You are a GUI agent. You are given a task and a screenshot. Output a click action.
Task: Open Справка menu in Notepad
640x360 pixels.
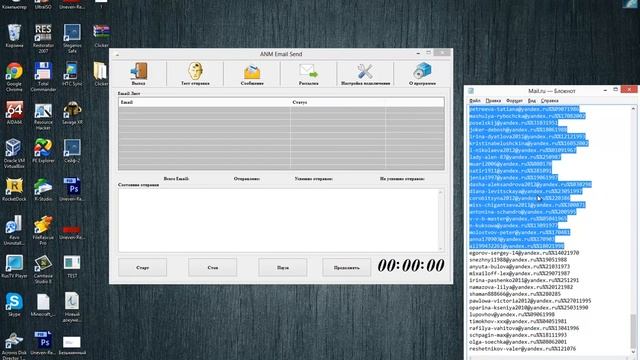click(549, 100)
